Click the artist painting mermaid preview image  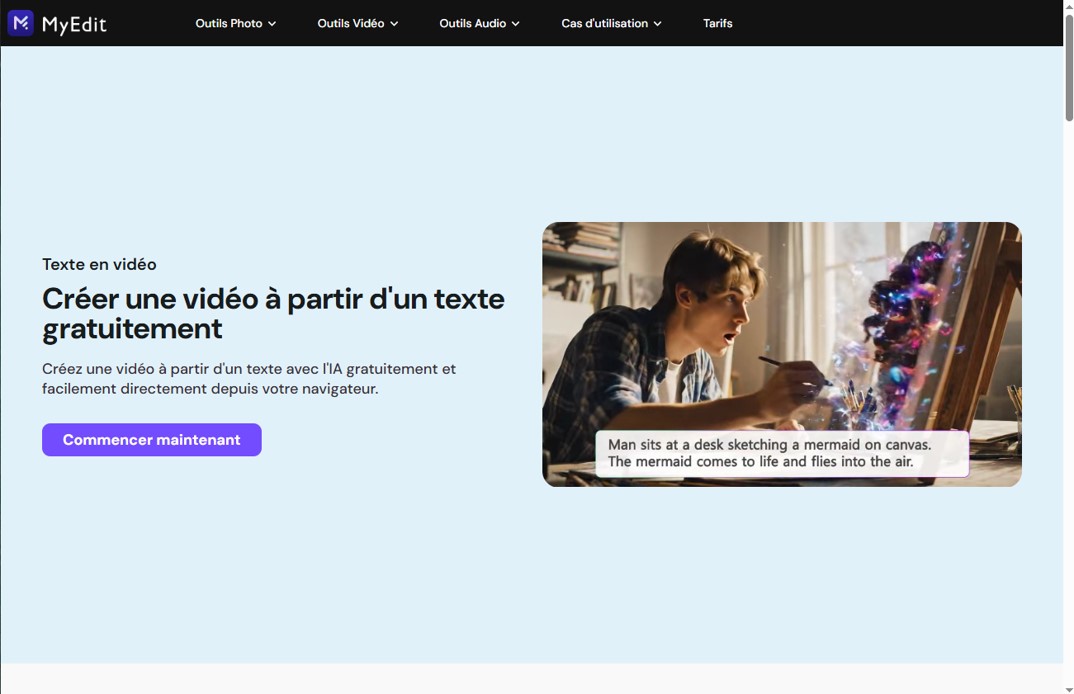click(x=782, y=354)
